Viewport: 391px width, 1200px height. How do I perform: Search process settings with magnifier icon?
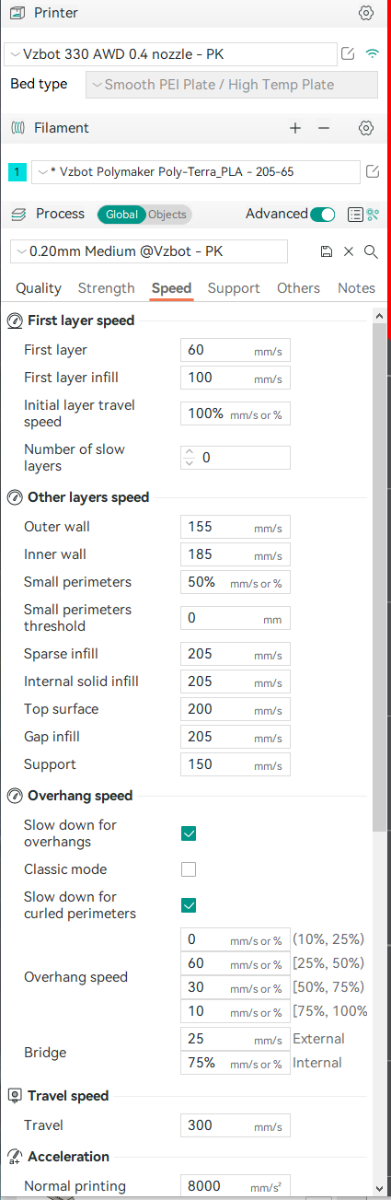[371, 251]
